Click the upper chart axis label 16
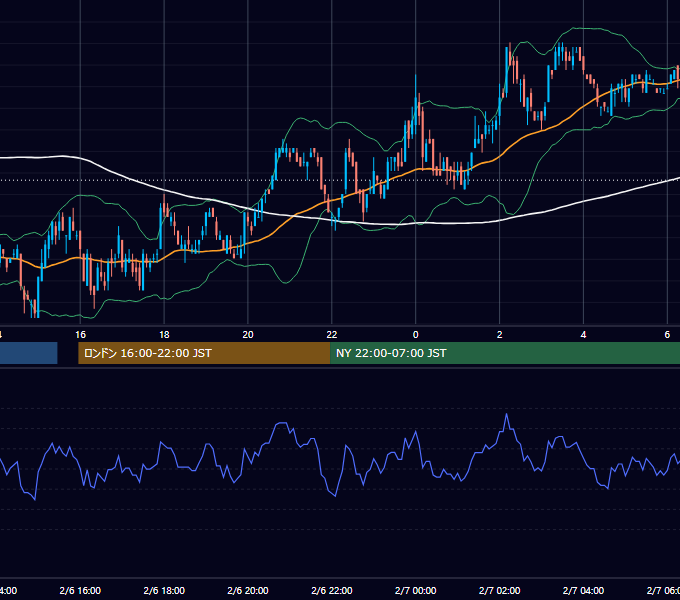The width and height of the screenshot is (680, 600). click(80, 335)
